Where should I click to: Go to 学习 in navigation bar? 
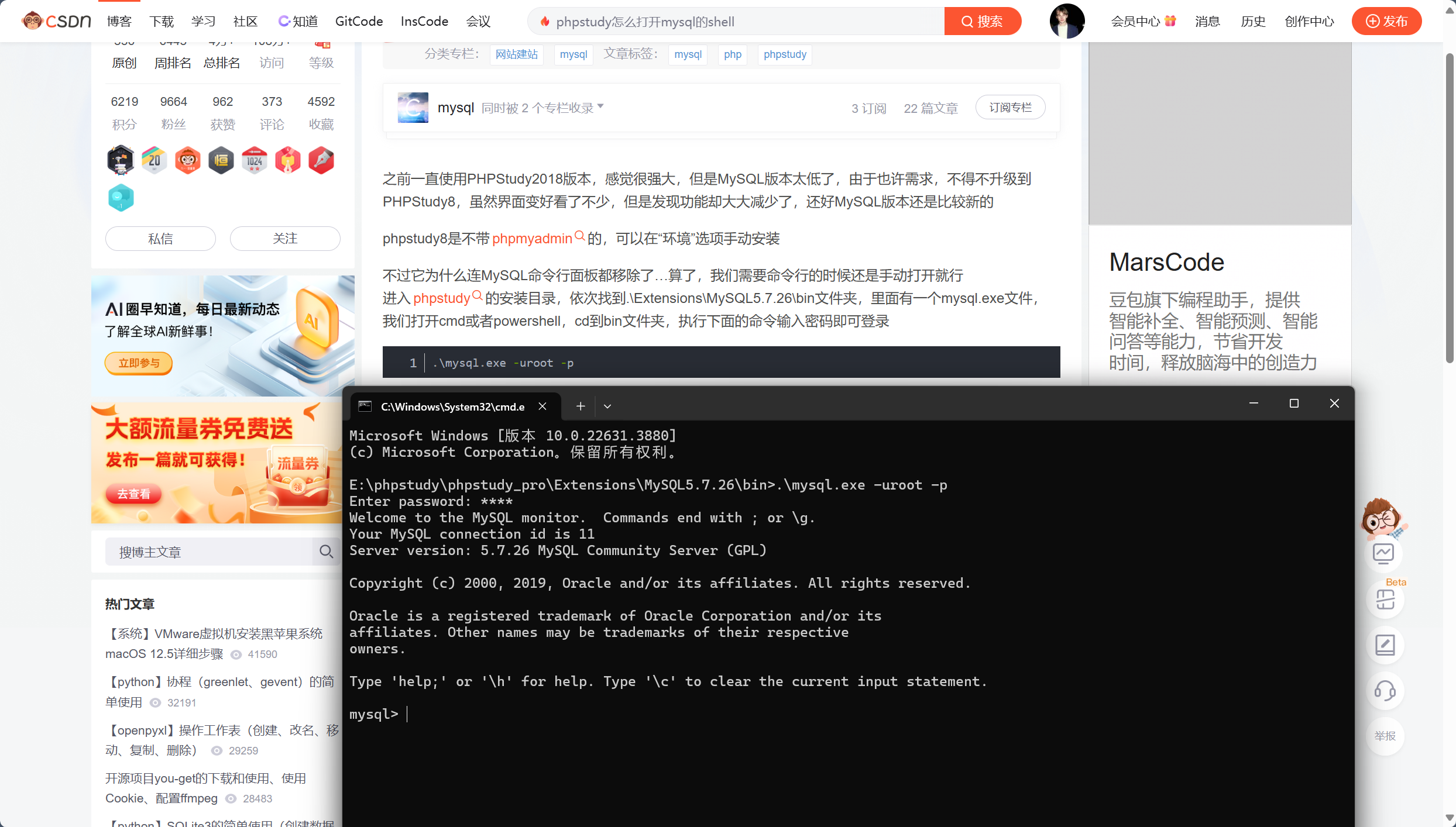(204, 21)
